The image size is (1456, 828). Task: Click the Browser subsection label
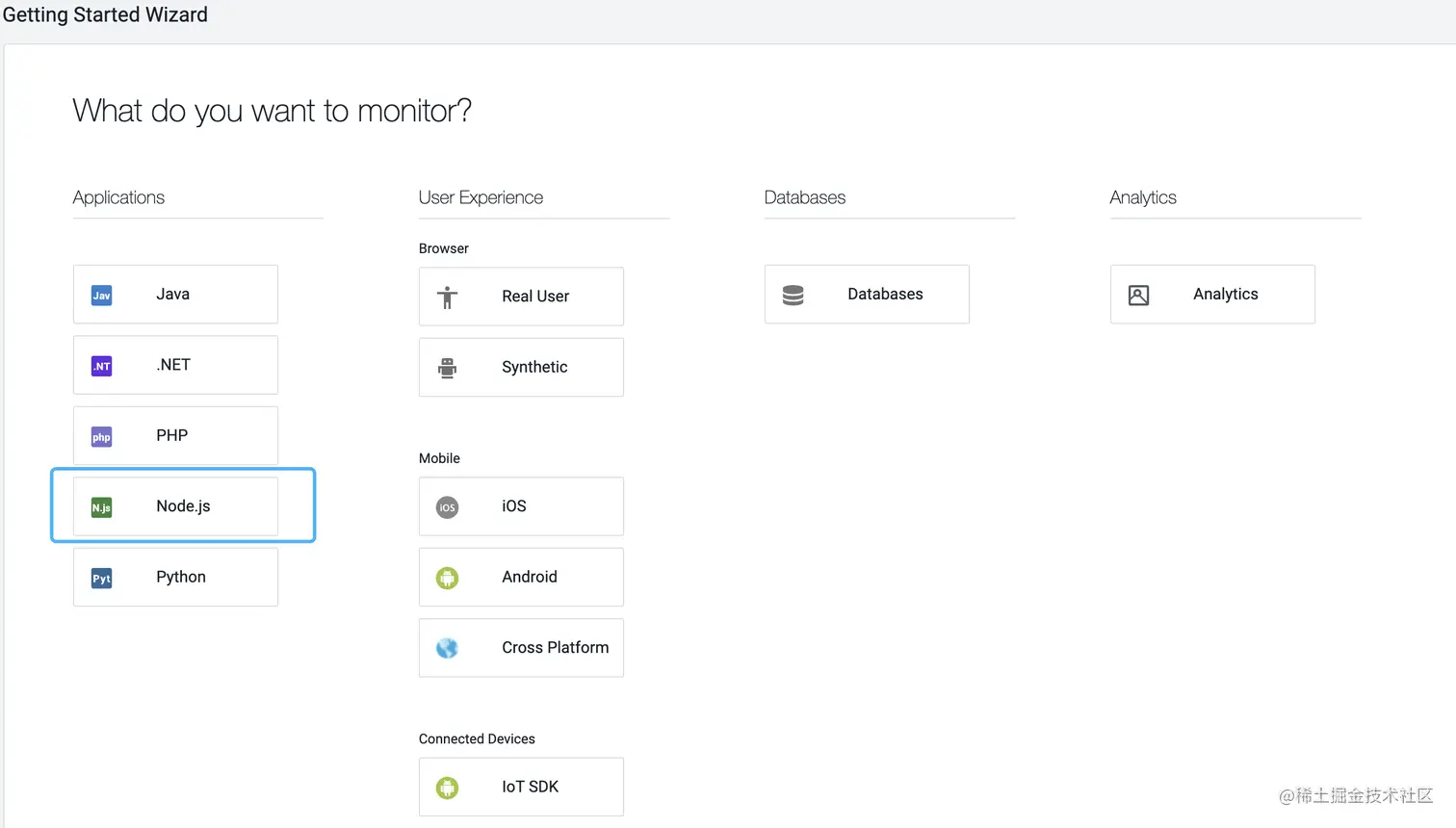(x=444, y=248)
